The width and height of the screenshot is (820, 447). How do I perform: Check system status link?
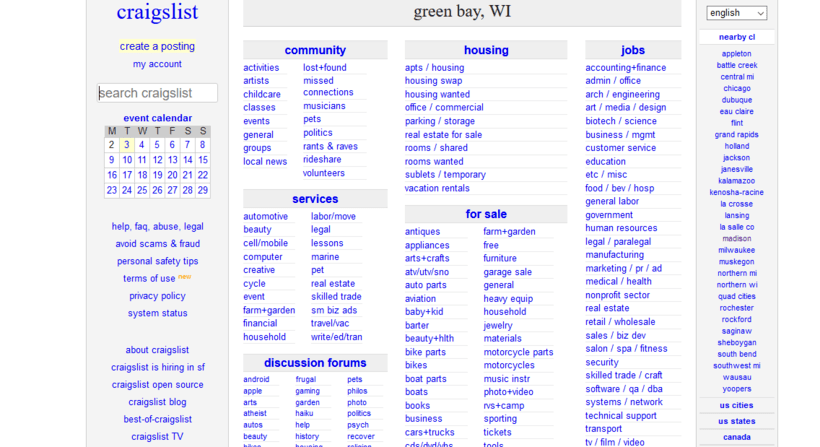pyautogui.click(x=157, y=313)
